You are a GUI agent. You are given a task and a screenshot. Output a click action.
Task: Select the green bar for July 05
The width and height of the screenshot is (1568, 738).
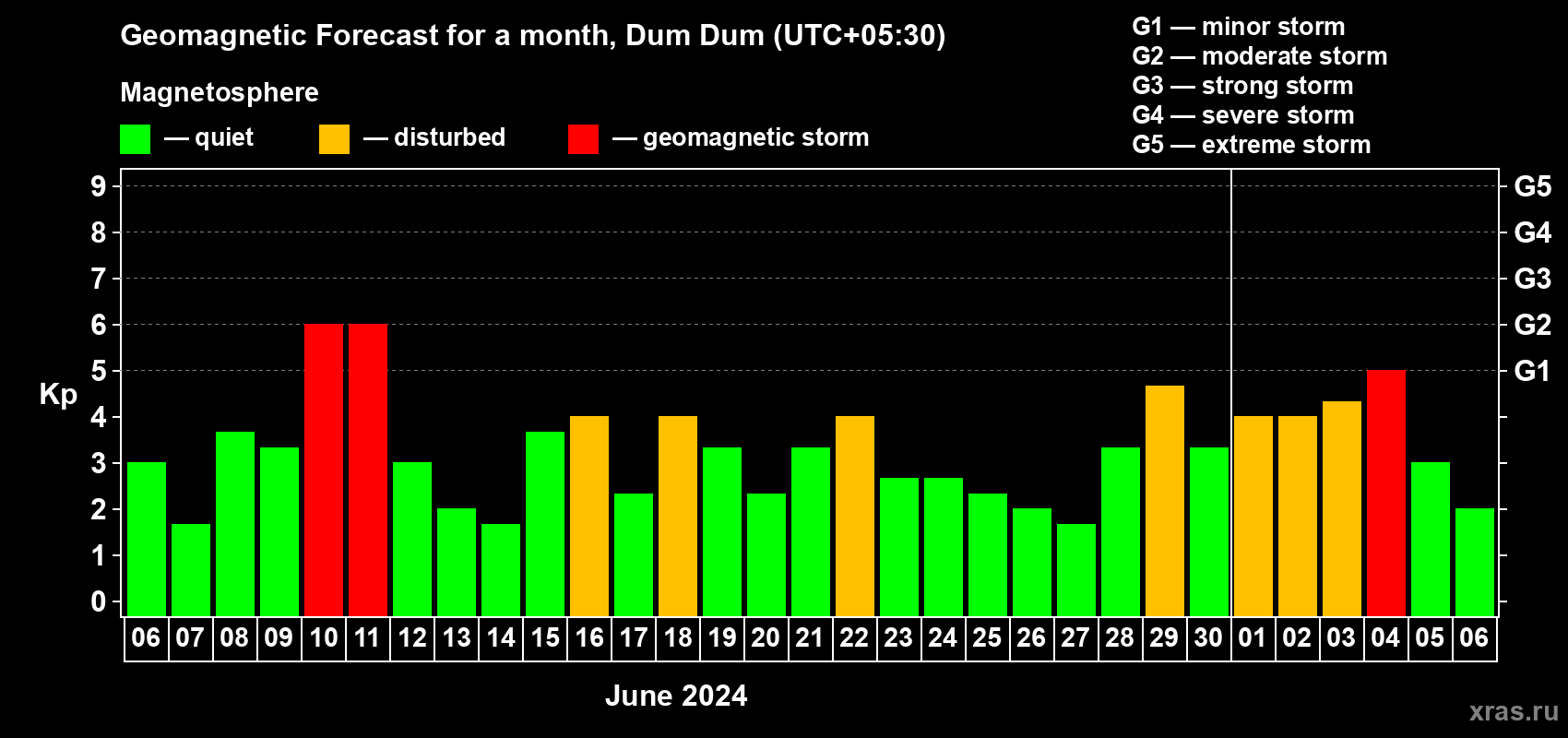pos(1431,540)
